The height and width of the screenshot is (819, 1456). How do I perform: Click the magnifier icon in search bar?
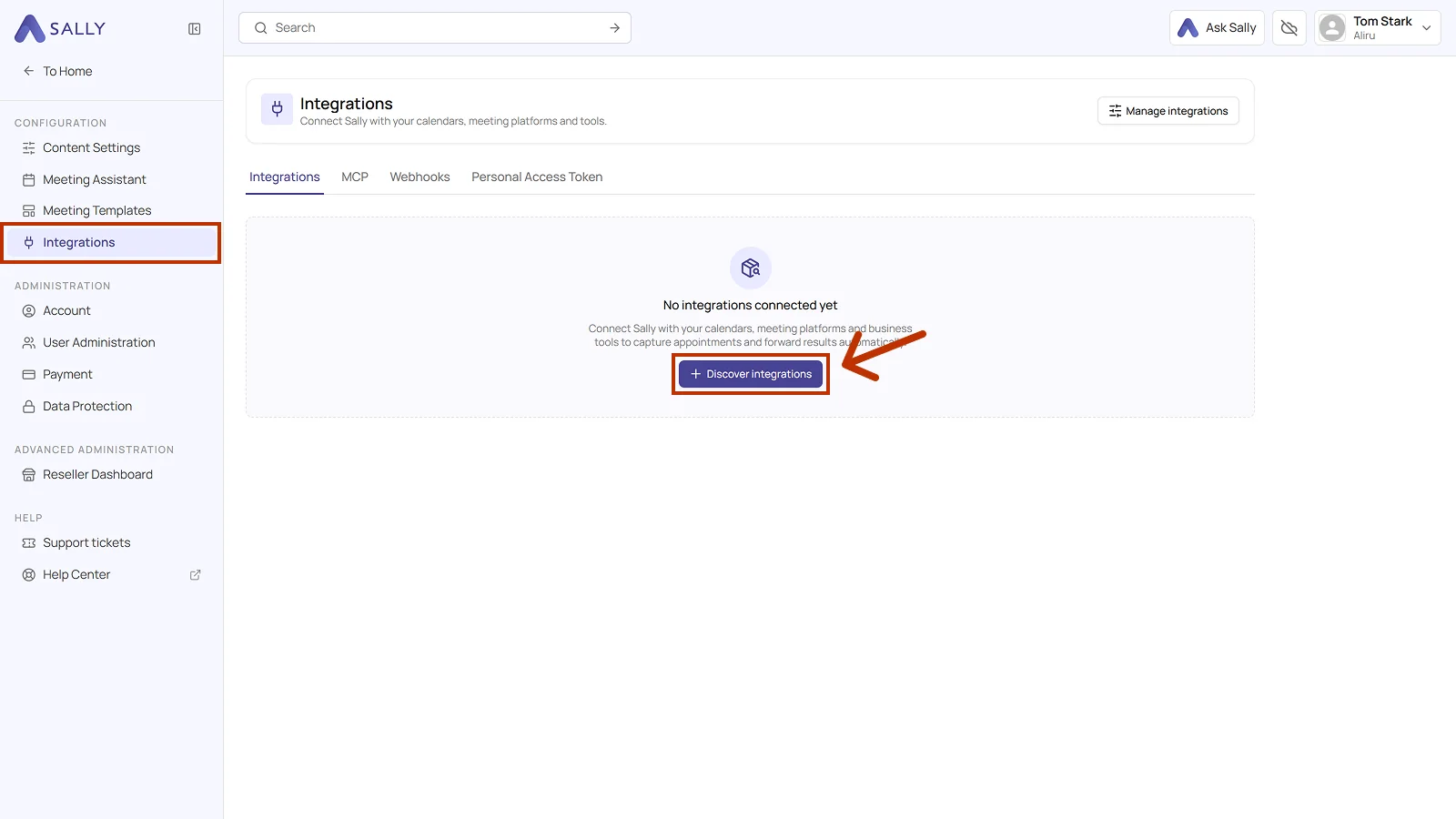261,28
